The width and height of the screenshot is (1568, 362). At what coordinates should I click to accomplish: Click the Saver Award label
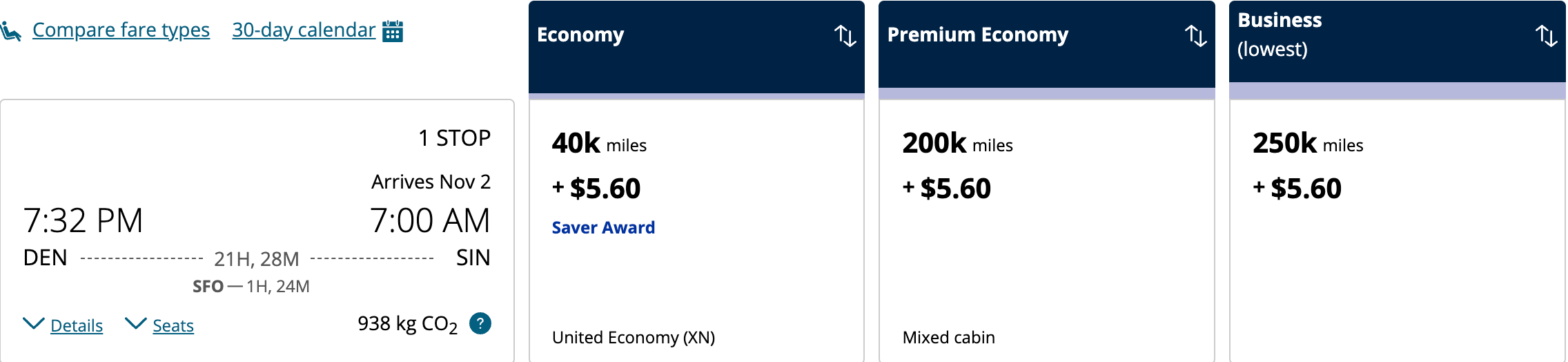tap(603, 227)
